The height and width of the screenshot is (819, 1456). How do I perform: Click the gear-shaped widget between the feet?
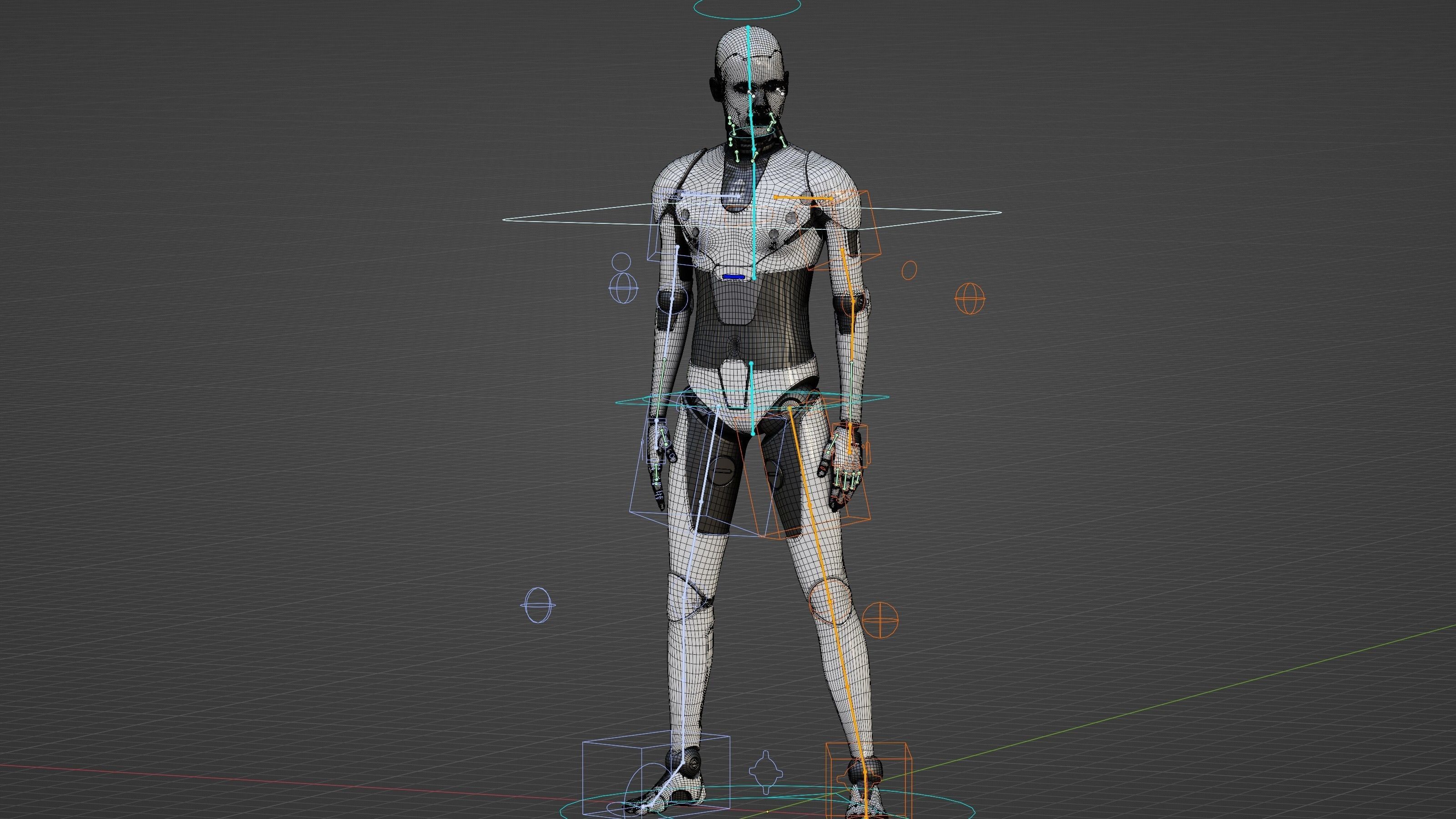pyautogui.click(x=766, y=772)
